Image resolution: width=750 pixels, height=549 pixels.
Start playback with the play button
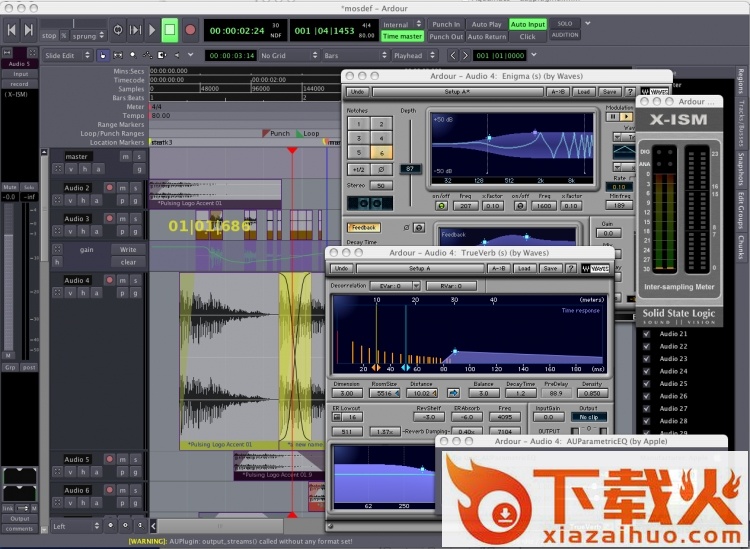tap(152, 30)
